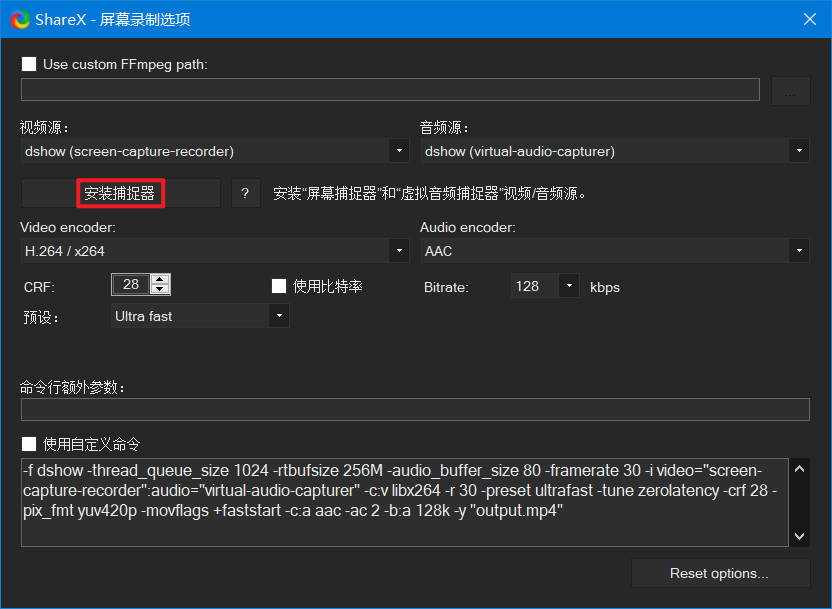Click the Reset options... button

click(x=719, y=573)
